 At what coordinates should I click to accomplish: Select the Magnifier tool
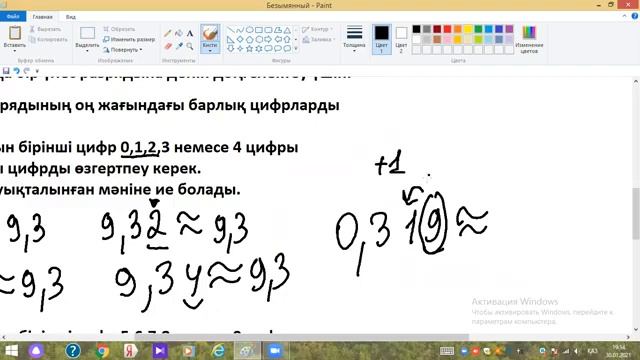(190, 46)
